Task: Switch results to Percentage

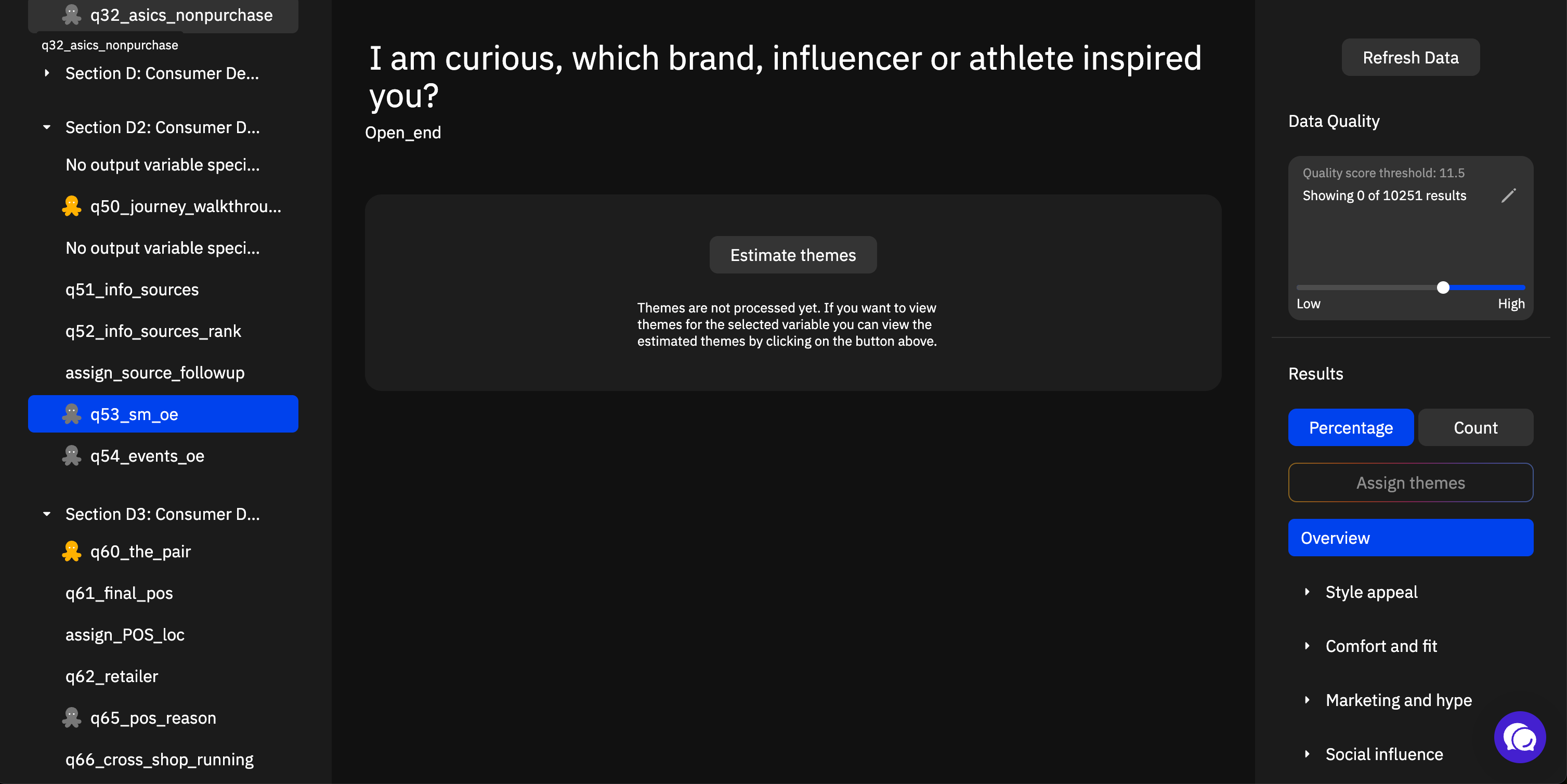Action: coord(1350,427)
